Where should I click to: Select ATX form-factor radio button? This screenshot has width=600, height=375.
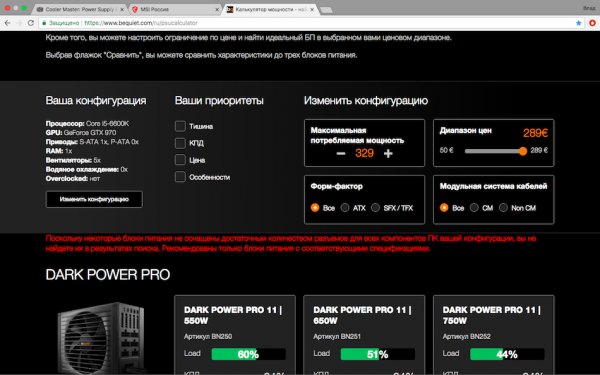coord(345,208)
